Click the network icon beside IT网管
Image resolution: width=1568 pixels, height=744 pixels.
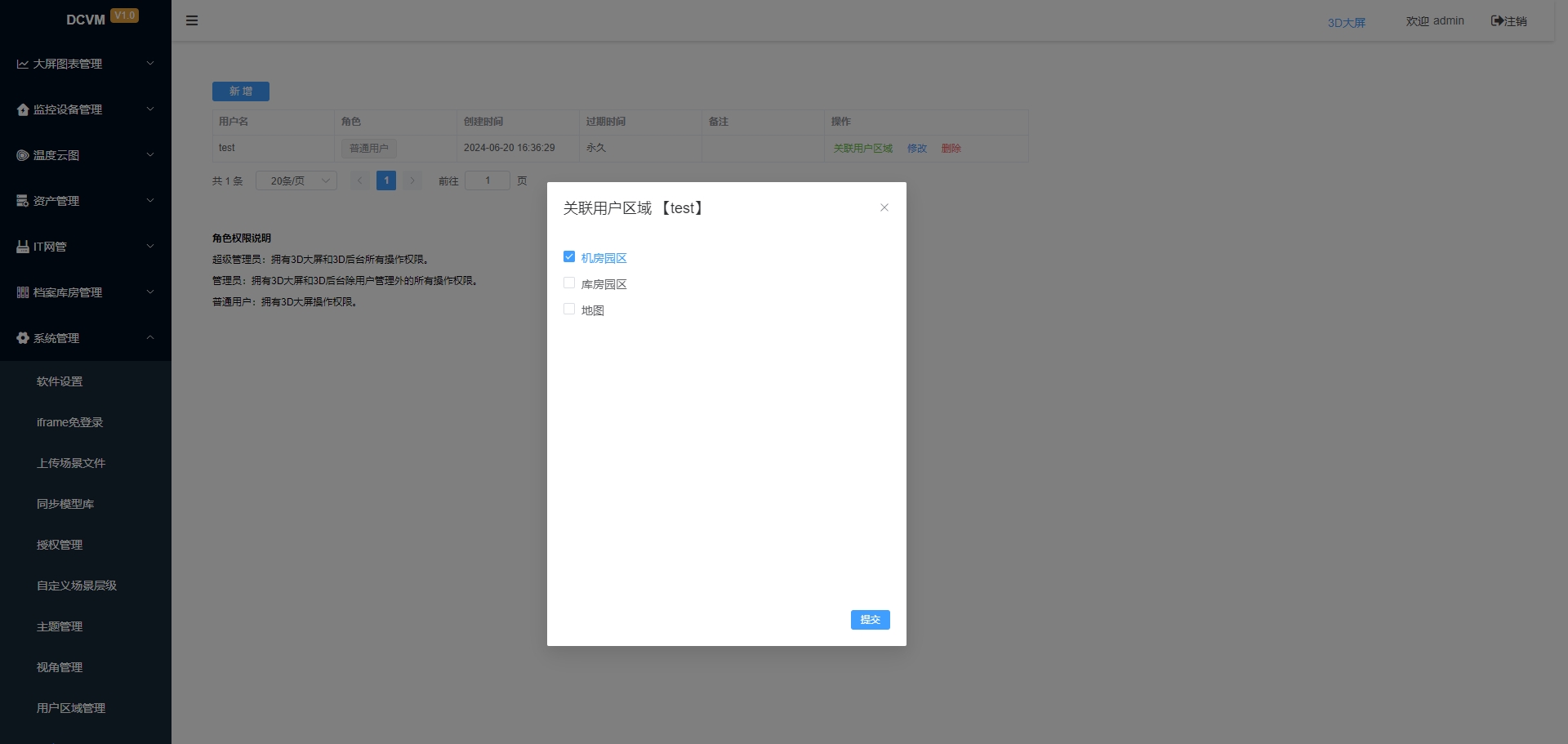coord(23,247)
